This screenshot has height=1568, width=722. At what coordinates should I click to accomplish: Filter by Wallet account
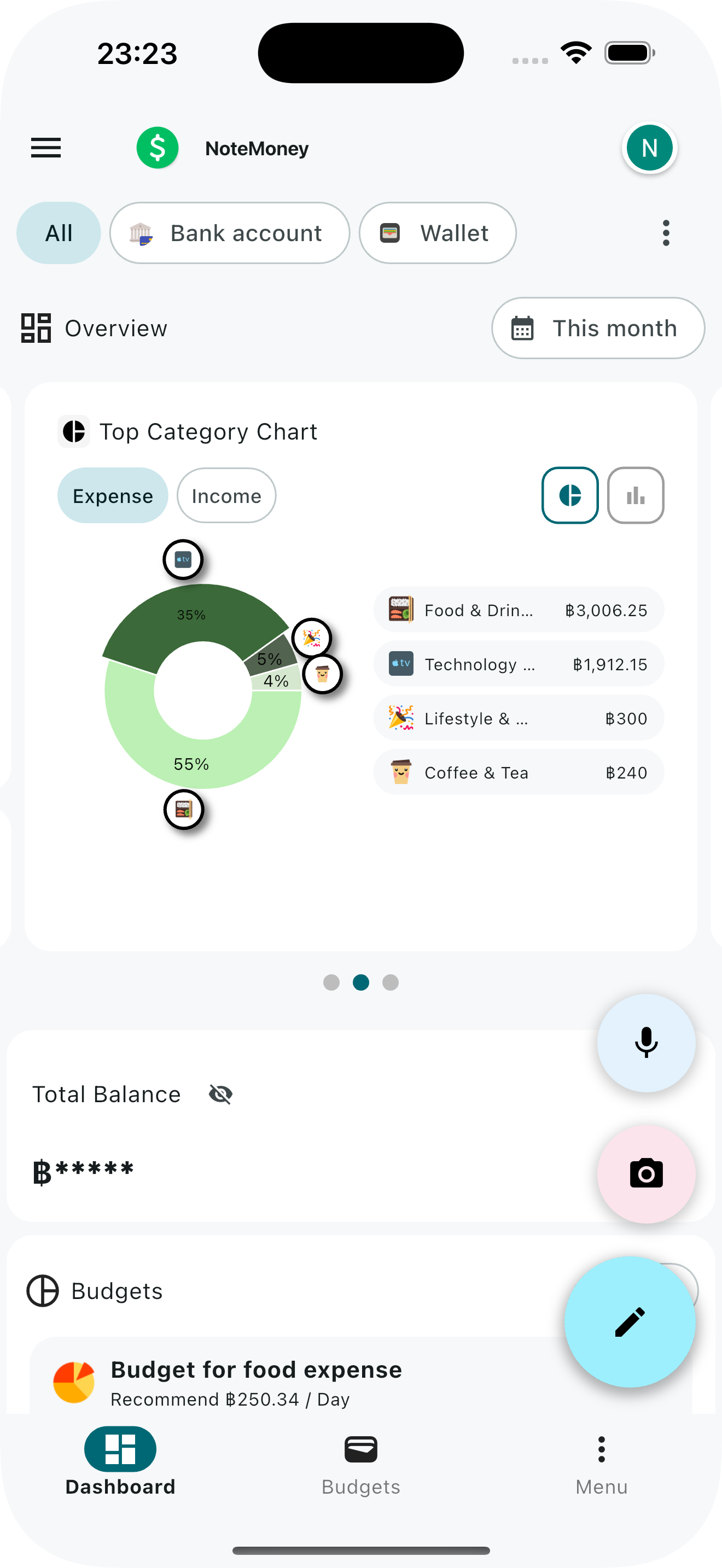pyautogui.click(x=437, y=233)
